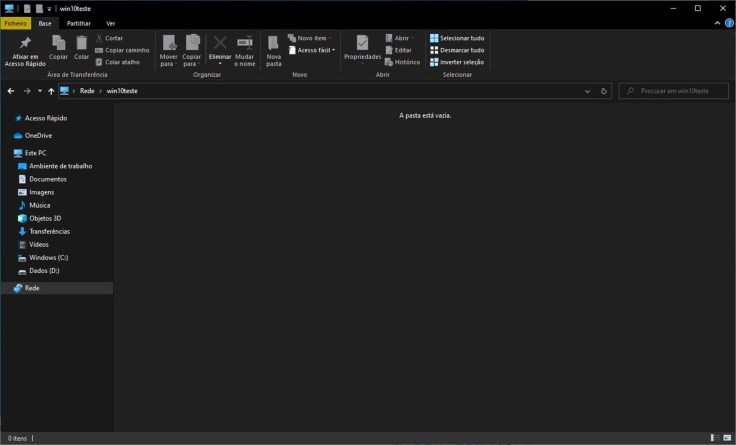Image resolution: width=736 pixels, height=445 pixels.
Task: Switch to the Partilhar ribbon tab
Action: point(78,23)
